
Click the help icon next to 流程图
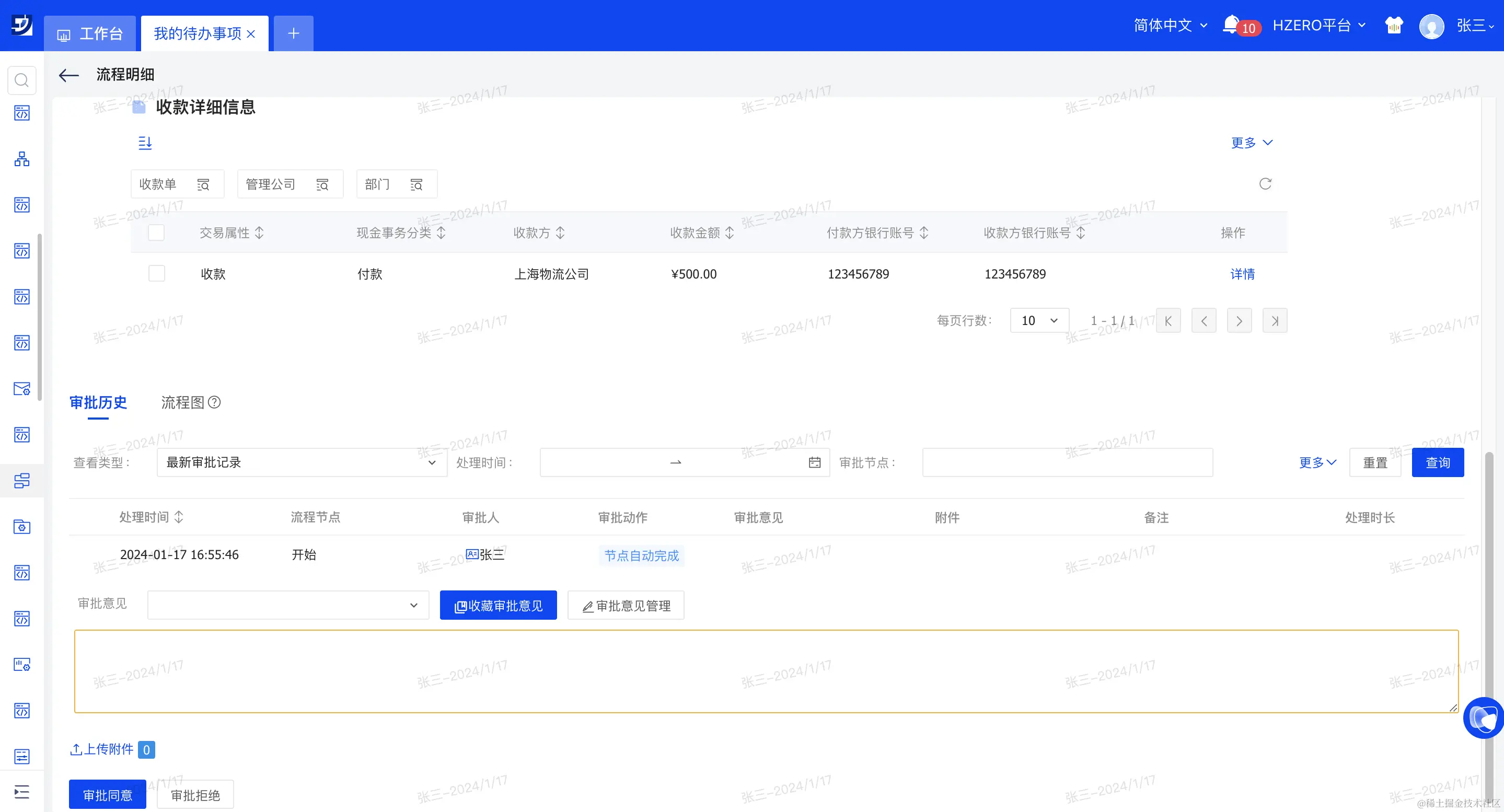click(x=214, y=402)
